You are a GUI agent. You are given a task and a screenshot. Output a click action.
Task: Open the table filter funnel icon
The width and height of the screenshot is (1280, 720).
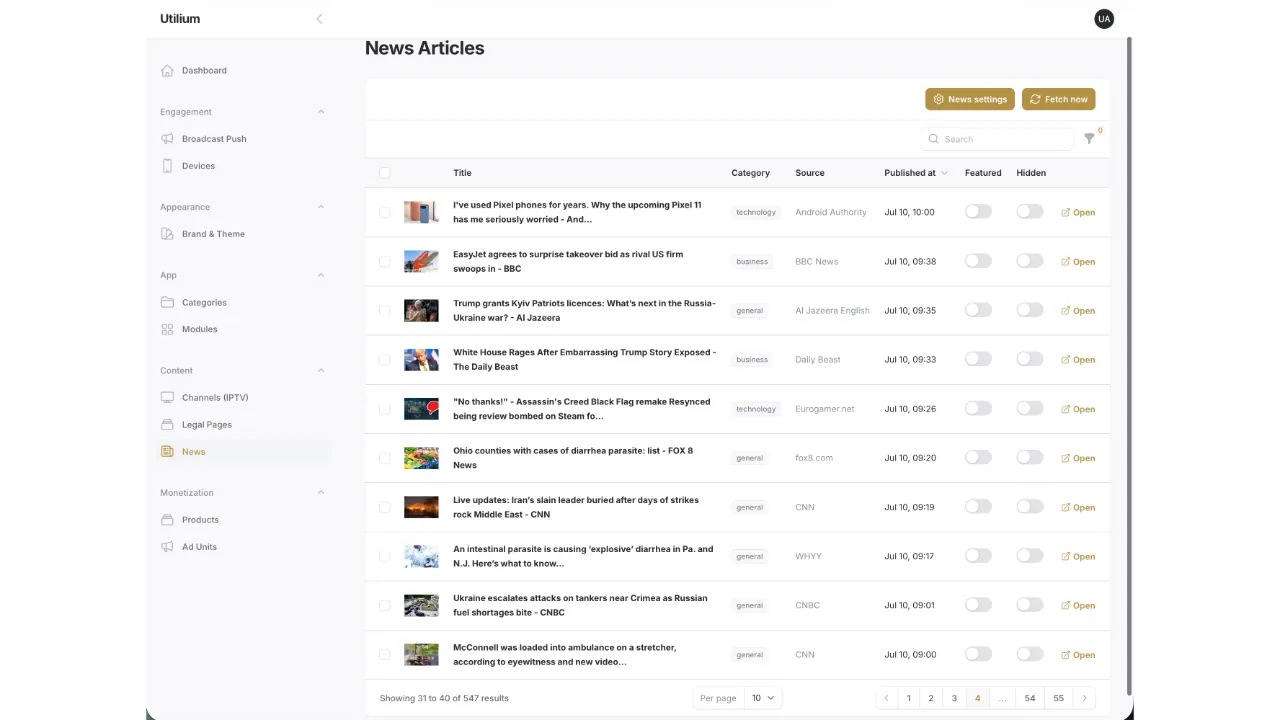coord(1090,139)
